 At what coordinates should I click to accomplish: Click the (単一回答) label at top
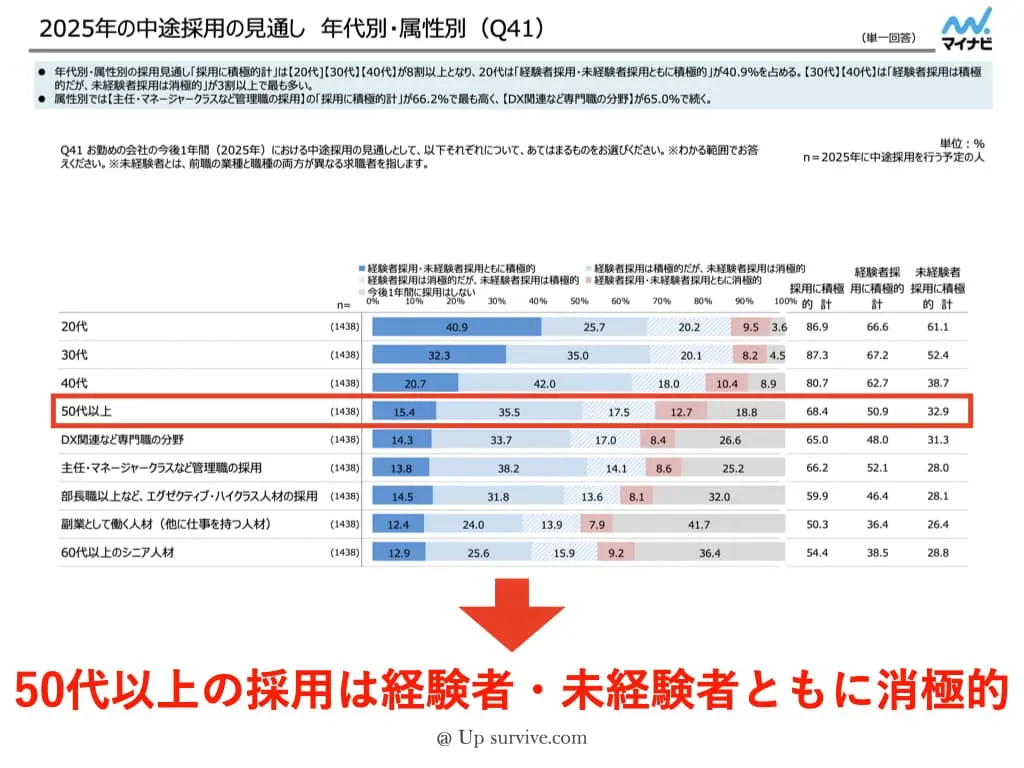[x=886, y=37]
